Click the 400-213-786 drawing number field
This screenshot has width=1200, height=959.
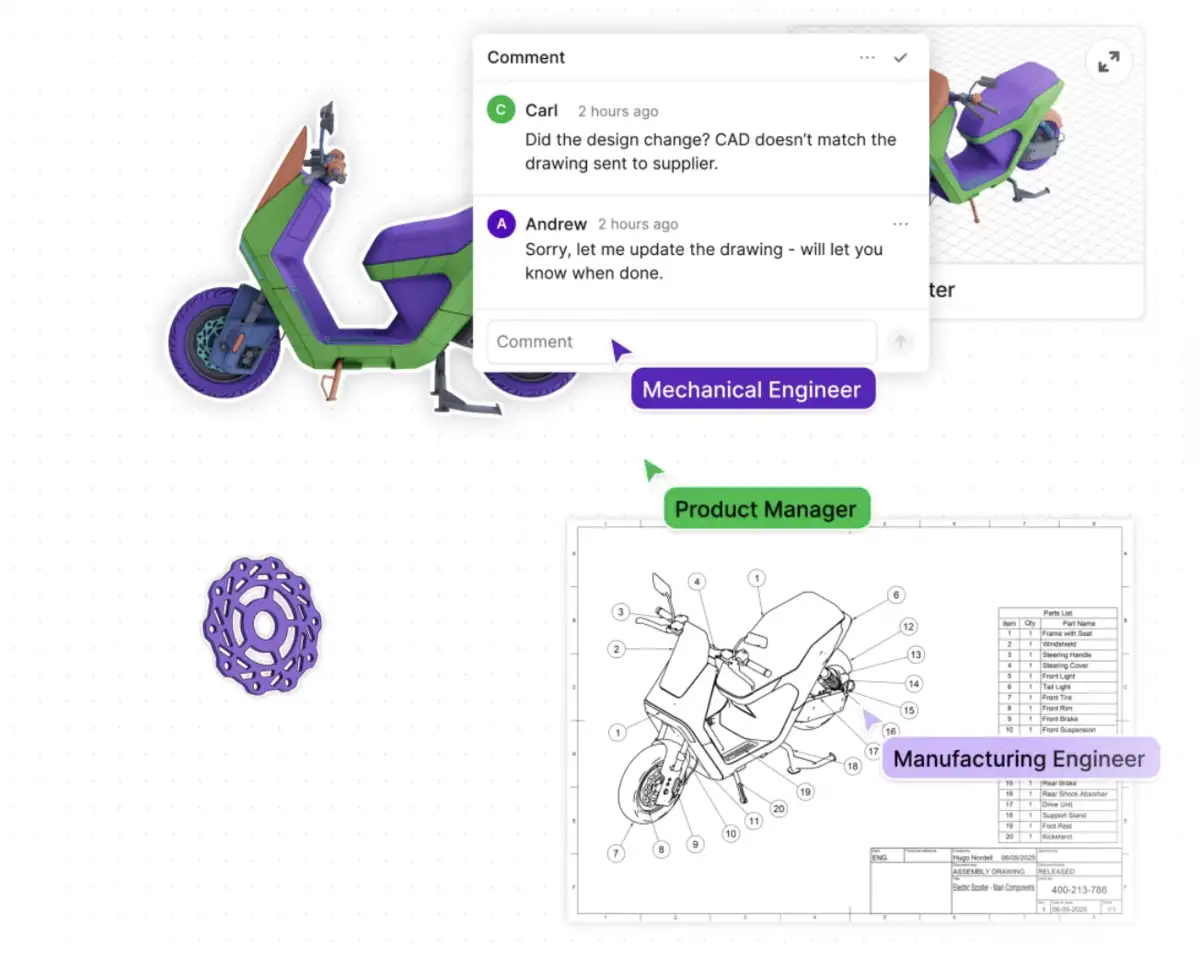click(x=1079, y=889)
